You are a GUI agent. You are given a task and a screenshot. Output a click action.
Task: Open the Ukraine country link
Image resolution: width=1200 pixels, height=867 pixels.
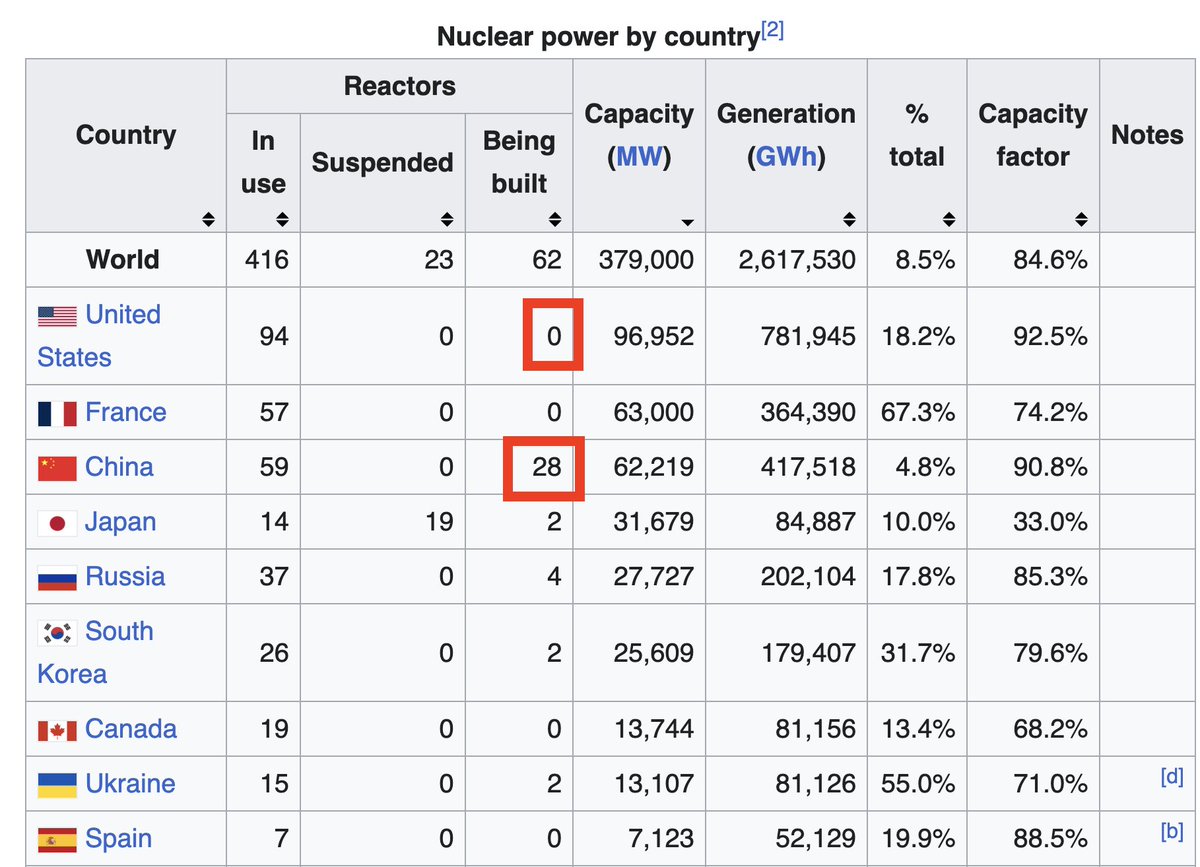coord(130,784)
